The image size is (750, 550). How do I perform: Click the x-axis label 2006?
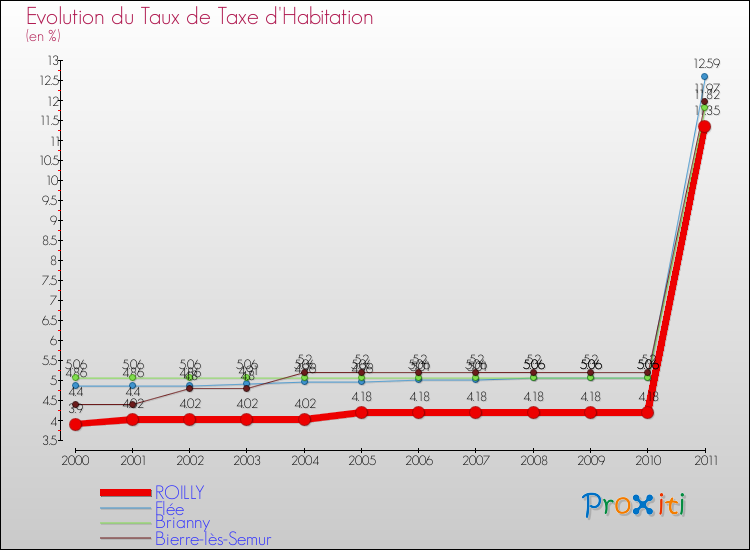pos(419,460)
